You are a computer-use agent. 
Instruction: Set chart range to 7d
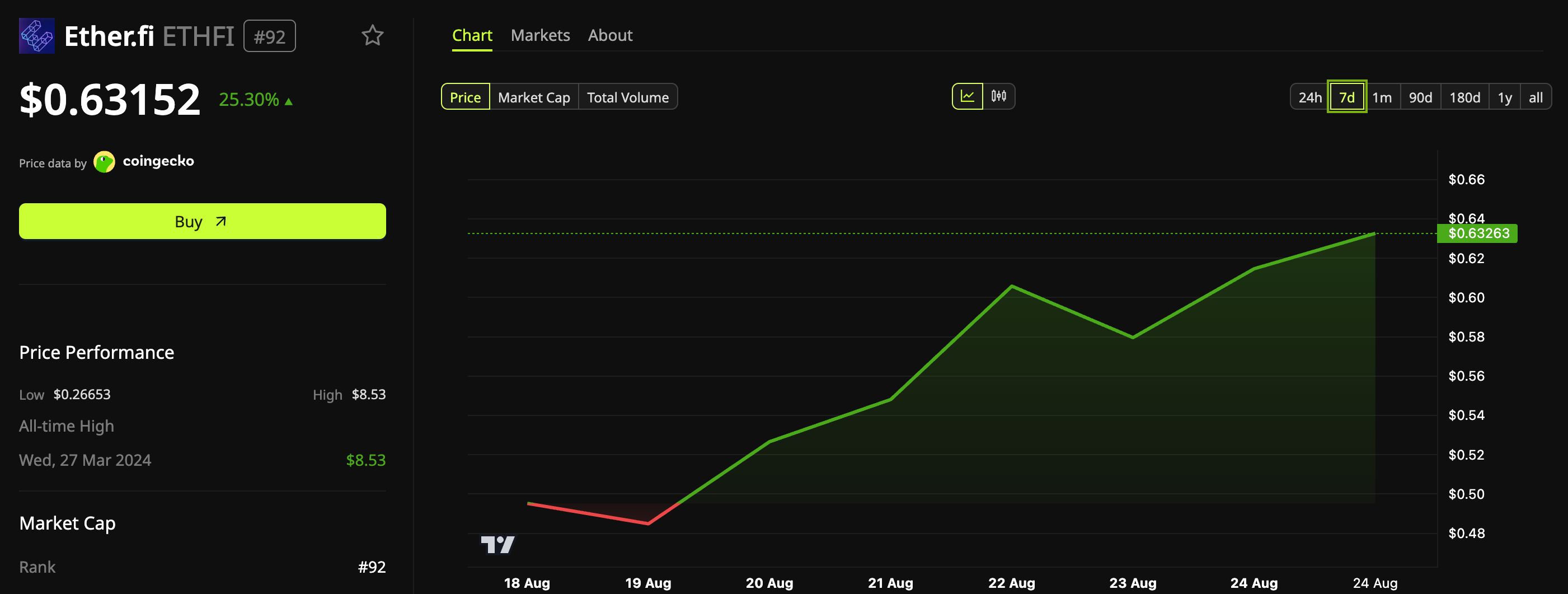(1346, 97)
